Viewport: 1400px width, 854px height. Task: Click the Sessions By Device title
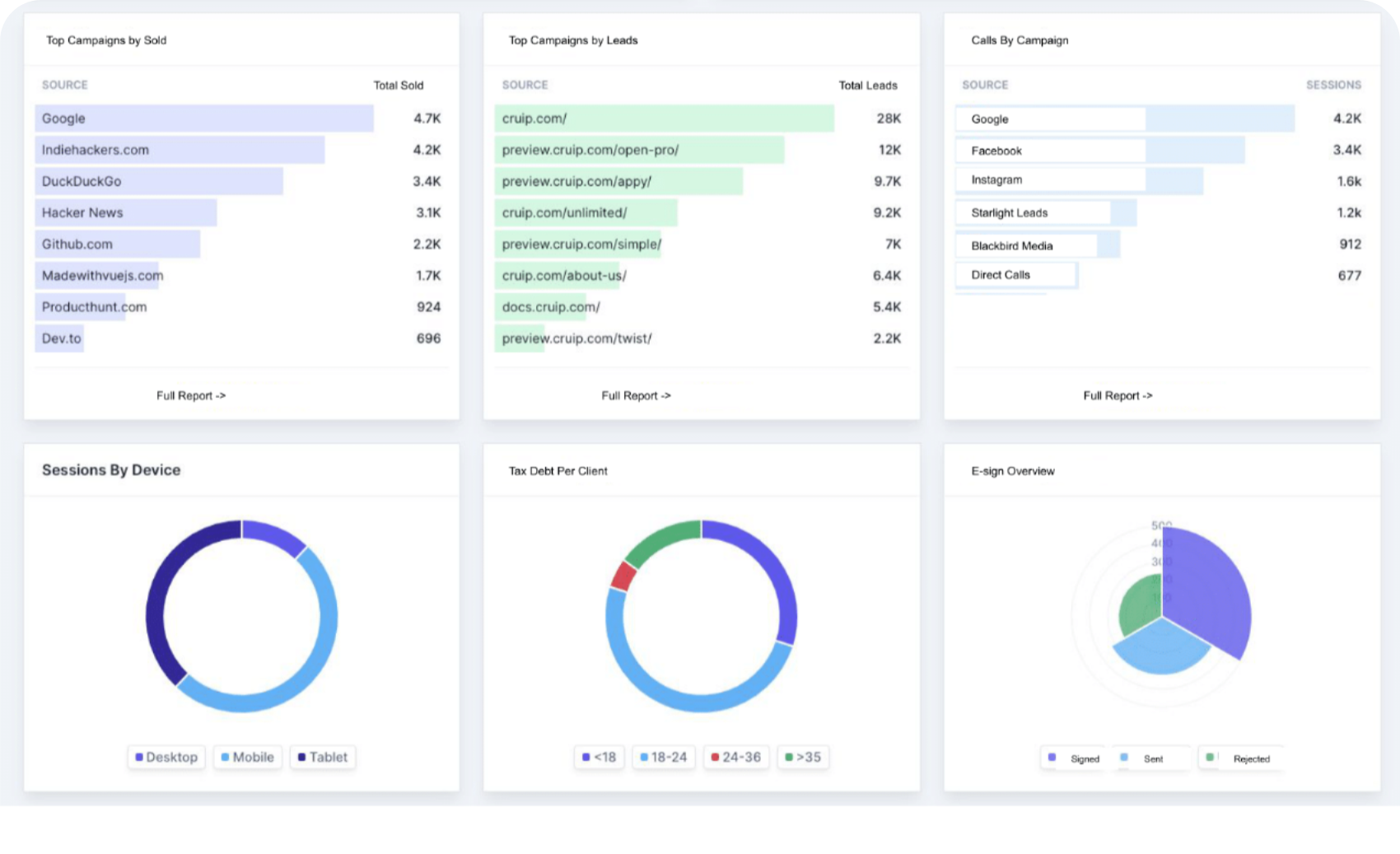click(111, 470)
